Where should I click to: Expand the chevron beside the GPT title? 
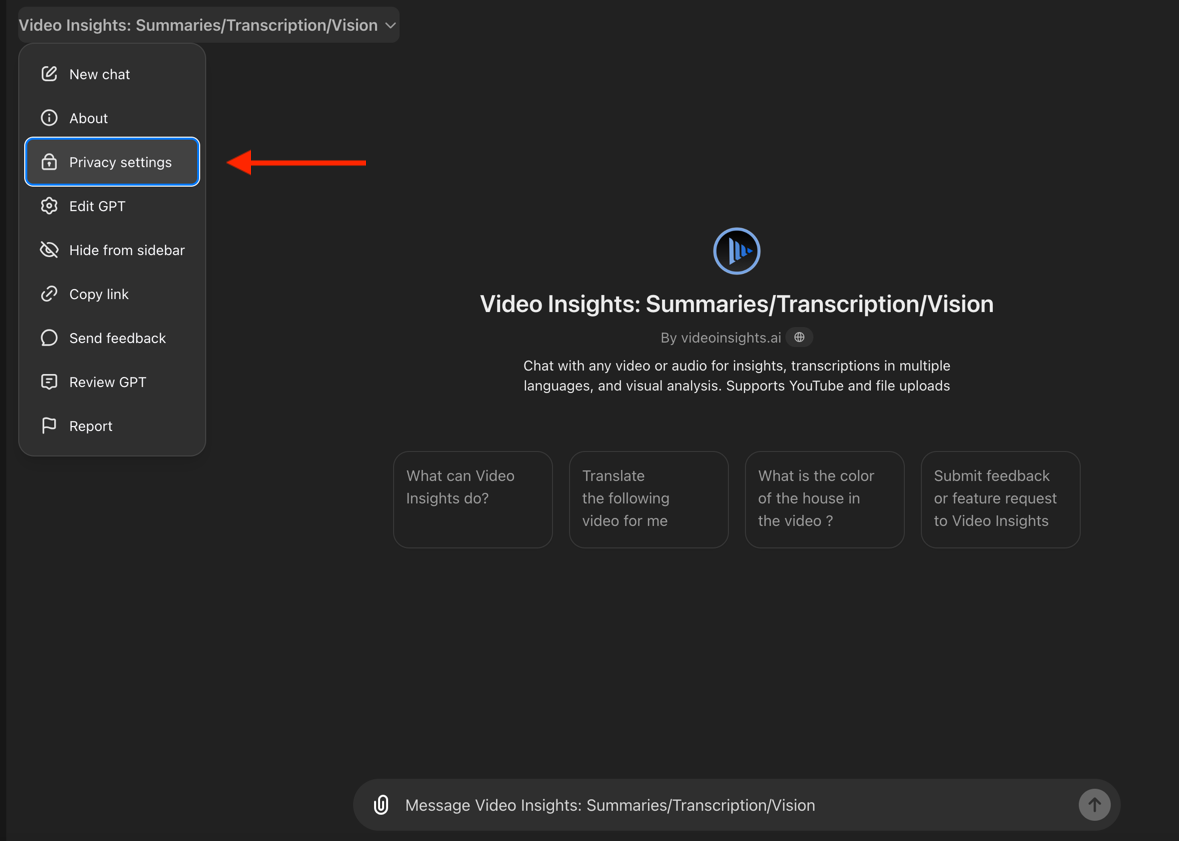coord(390,26)
